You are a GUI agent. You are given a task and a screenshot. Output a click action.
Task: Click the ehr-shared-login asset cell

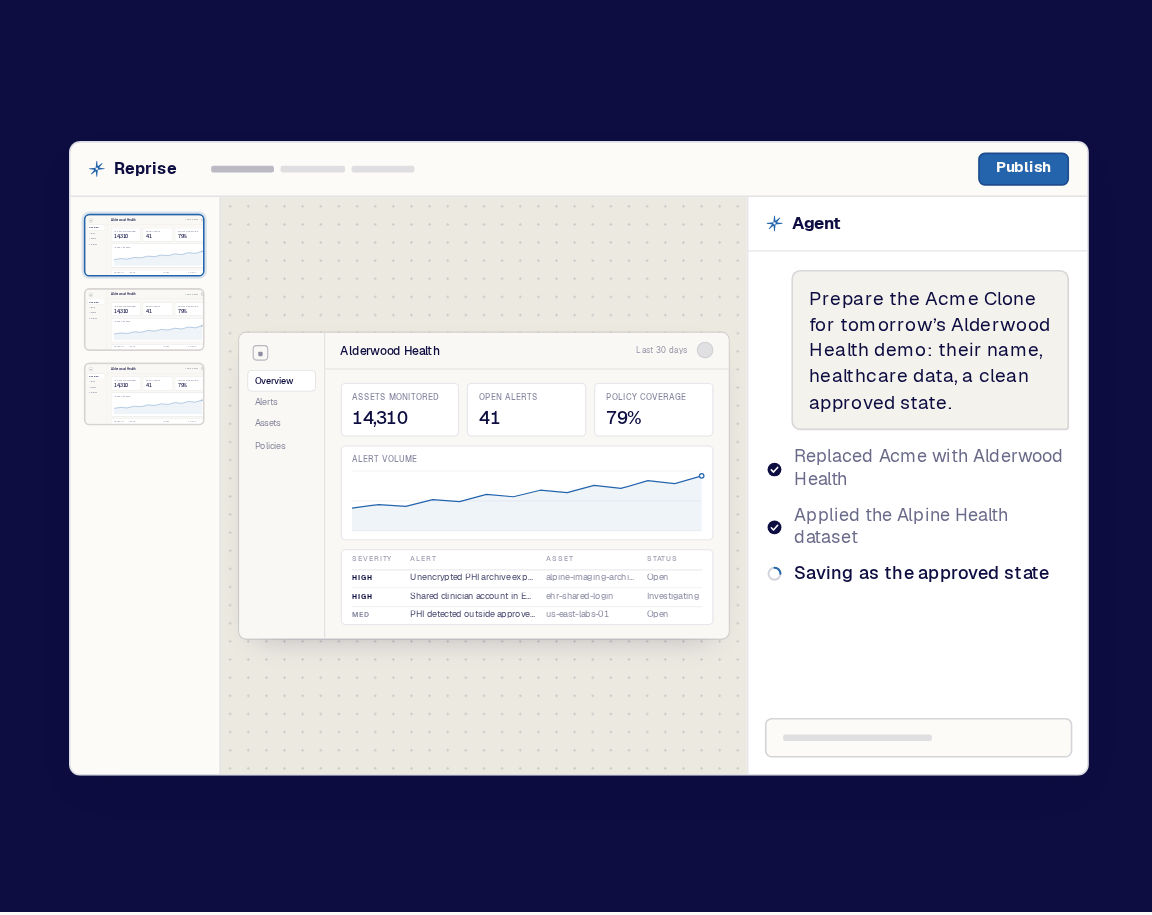(579, 596)
